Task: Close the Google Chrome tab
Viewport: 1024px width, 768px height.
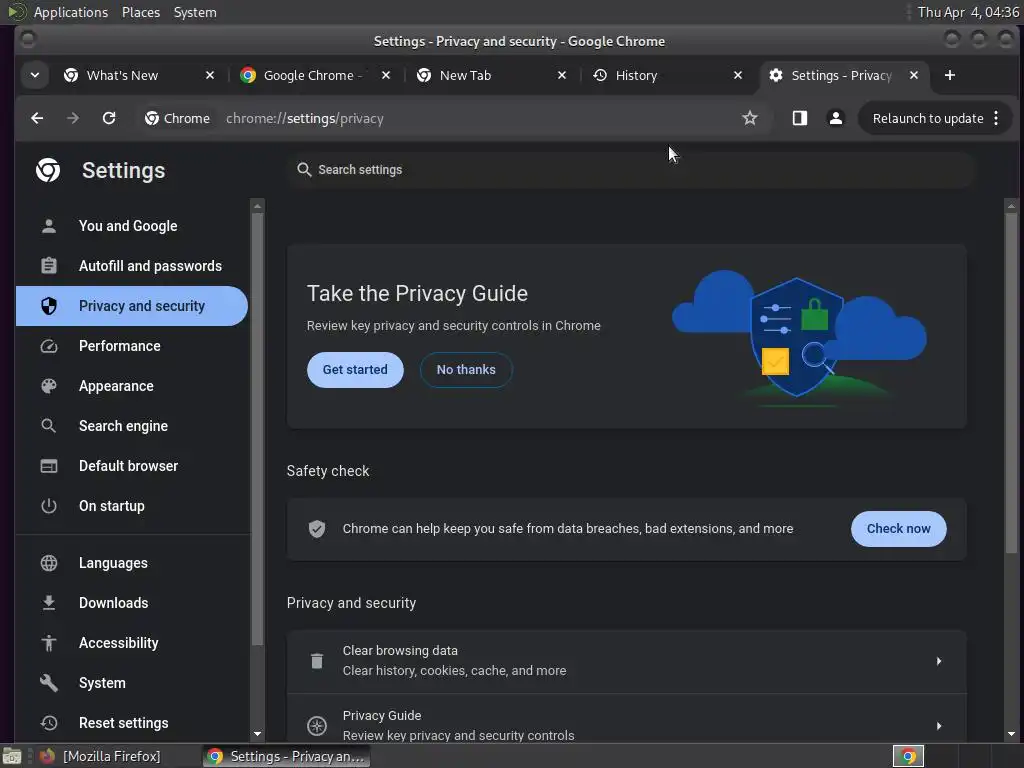Action: 386,75
